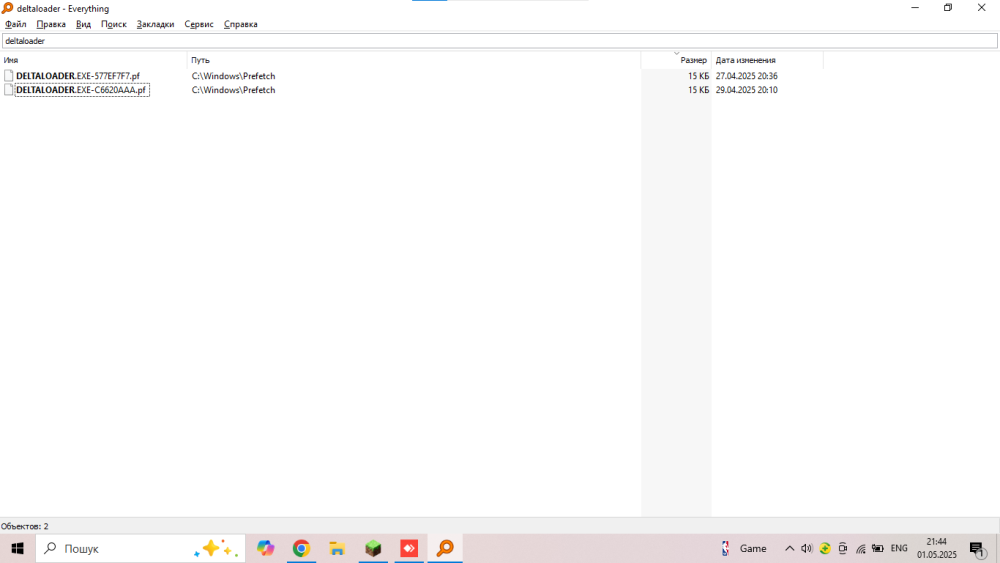1000x563 pixels.
Task: Click the Meet Now camera tray icon
Action: (x=842, y=548)
